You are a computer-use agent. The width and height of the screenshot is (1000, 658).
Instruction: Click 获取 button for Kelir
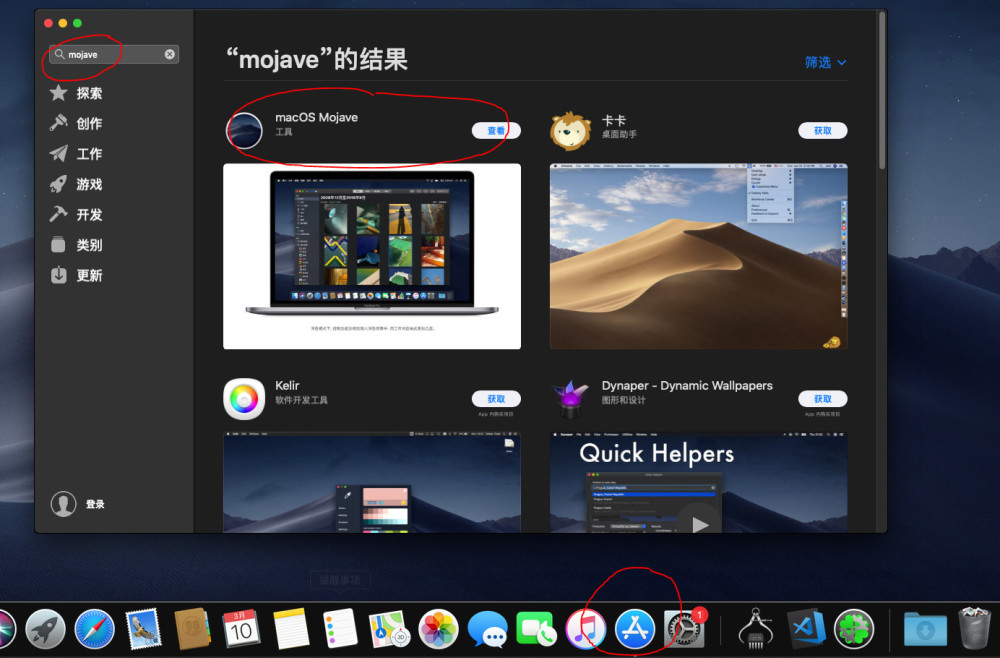[496, 398]
